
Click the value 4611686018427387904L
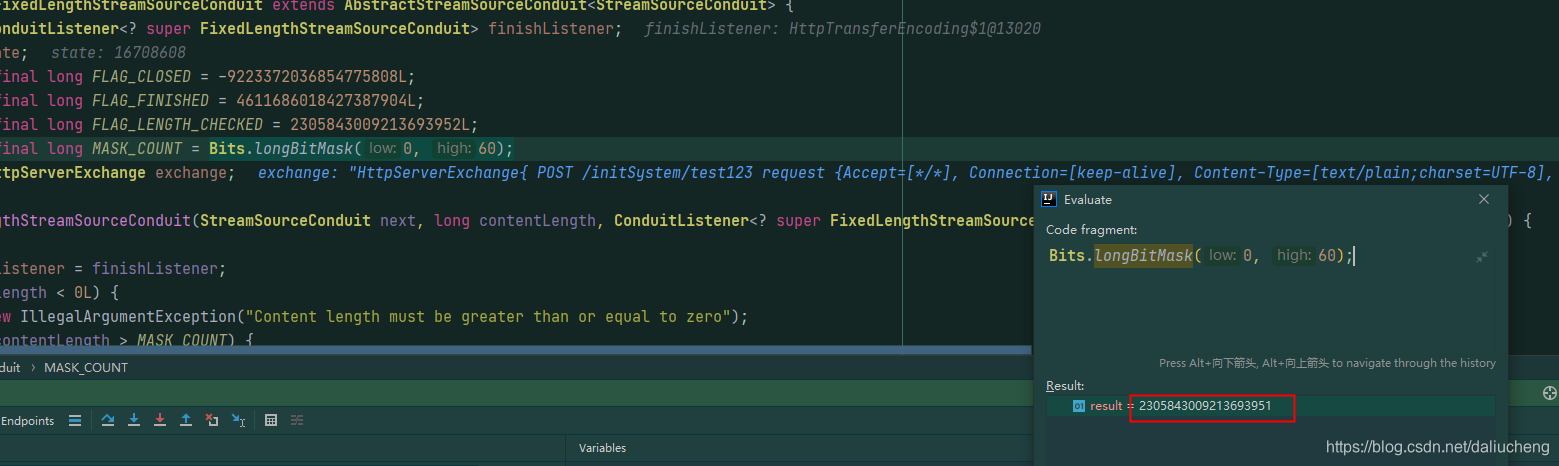pyautogui.click(x=330, y=101)
